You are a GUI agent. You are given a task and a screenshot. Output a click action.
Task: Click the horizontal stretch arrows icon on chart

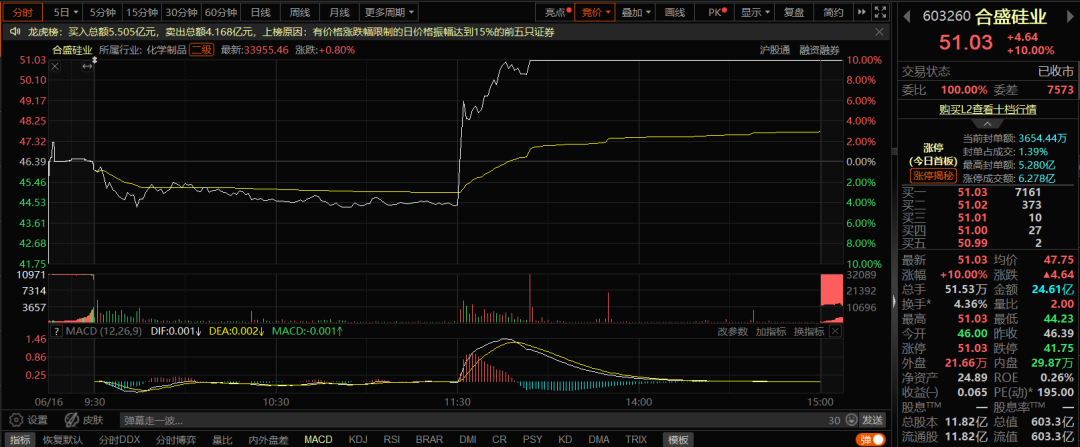point(87,66)
